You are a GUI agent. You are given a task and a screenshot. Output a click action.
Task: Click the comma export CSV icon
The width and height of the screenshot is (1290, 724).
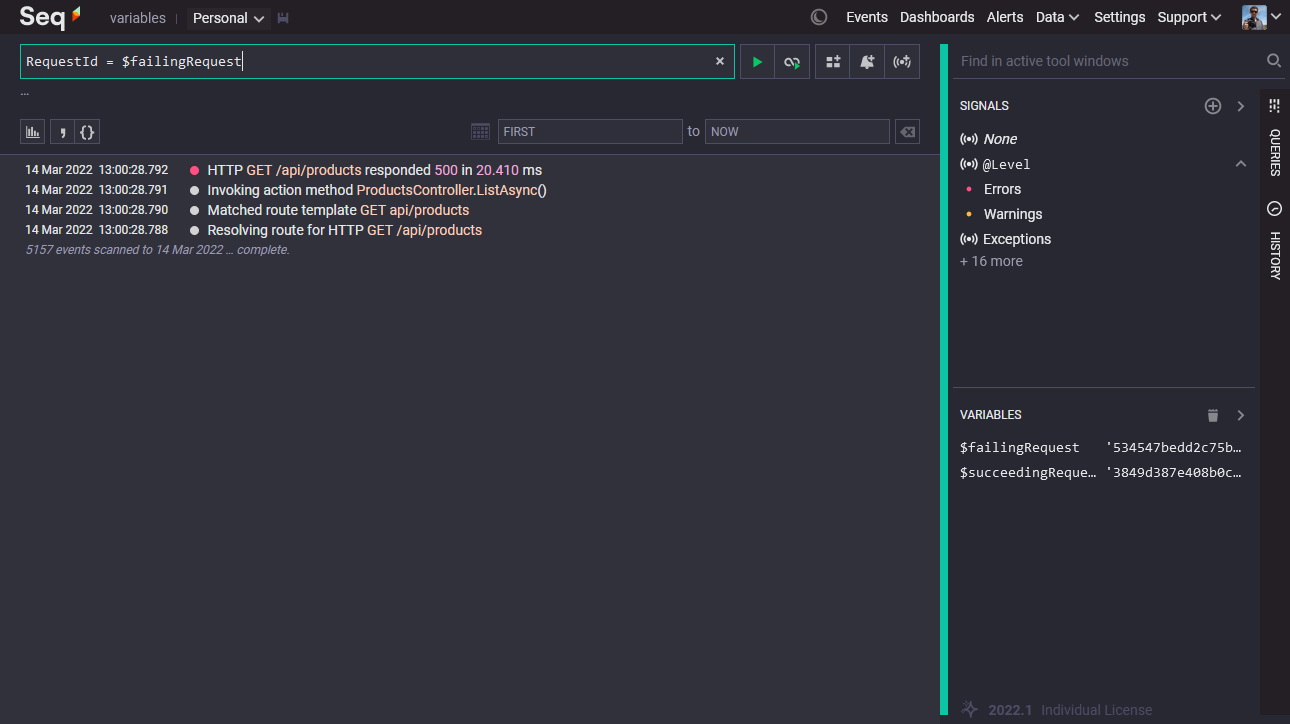(62, 131)
